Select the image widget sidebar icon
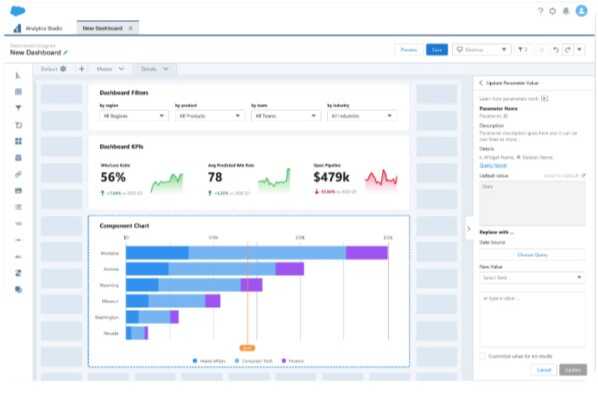Image resolution: width=598 pixels, height=399 pixels. pyautogui.click(x=18, y=158)
